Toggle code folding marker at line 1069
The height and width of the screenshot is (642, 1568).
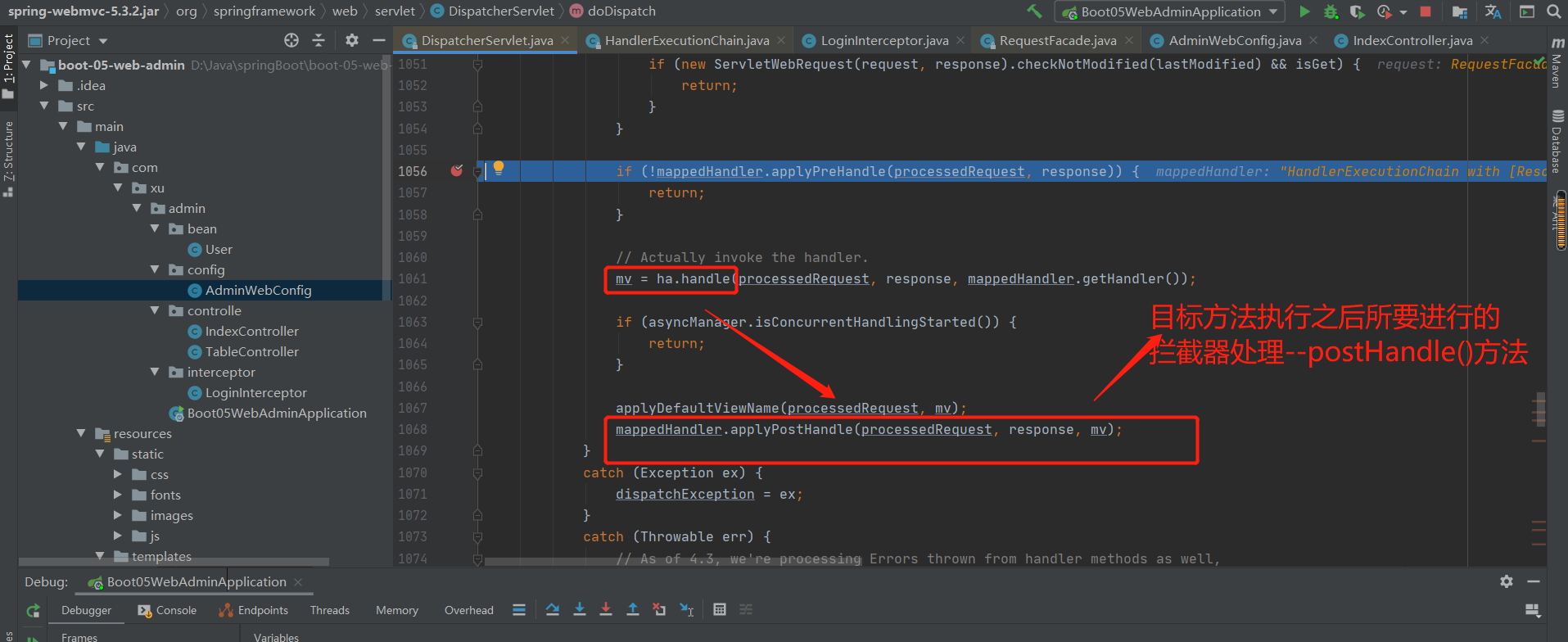(x=477, y=450)
